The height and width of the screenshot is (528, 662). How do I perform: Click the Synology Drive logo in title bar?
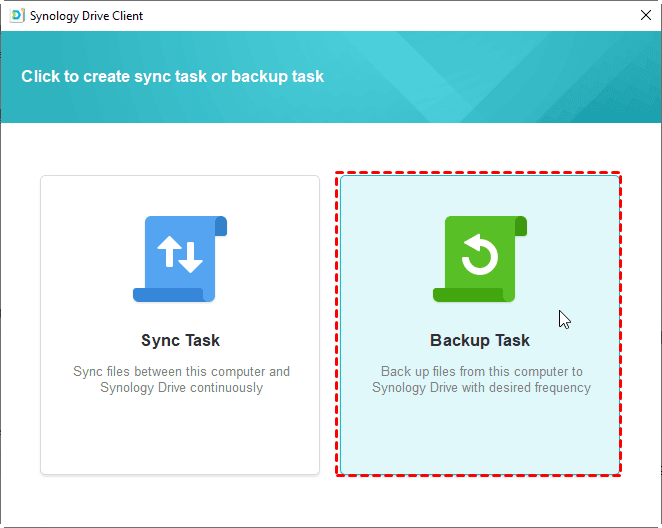(x=16, y=15)
